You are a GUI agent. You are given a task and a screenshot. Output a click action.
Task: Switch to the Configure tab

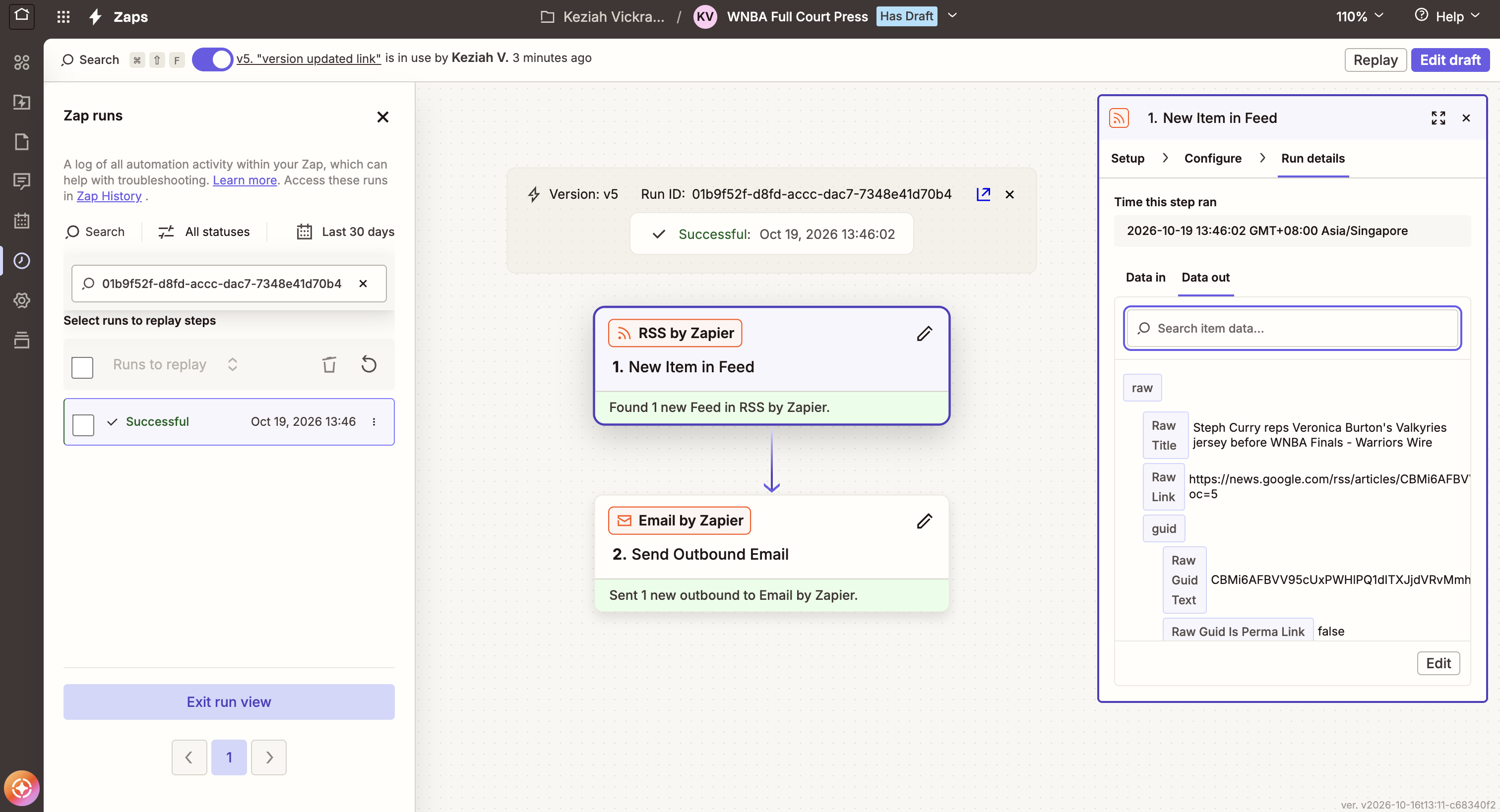1212,158
